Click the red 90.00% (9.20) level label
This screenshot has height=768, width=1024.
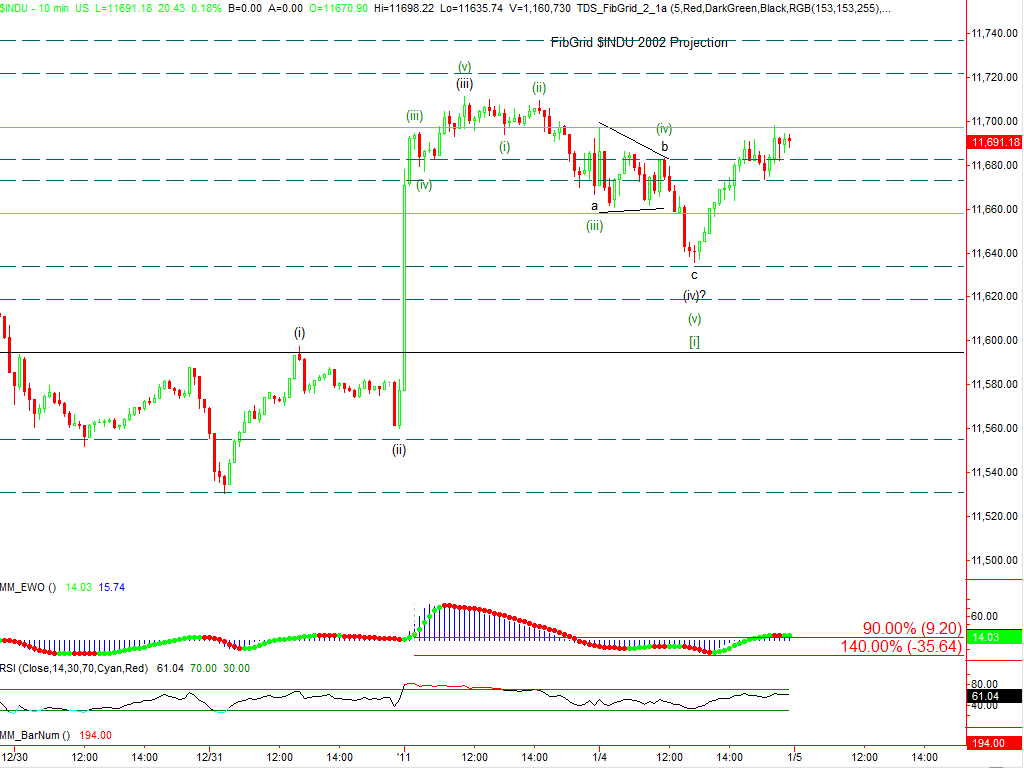tap(912, 629)
